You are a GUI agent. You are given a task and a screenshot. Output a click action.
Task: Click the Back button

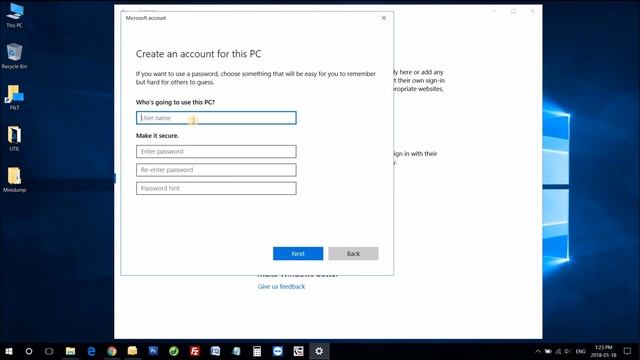[353, 253]
